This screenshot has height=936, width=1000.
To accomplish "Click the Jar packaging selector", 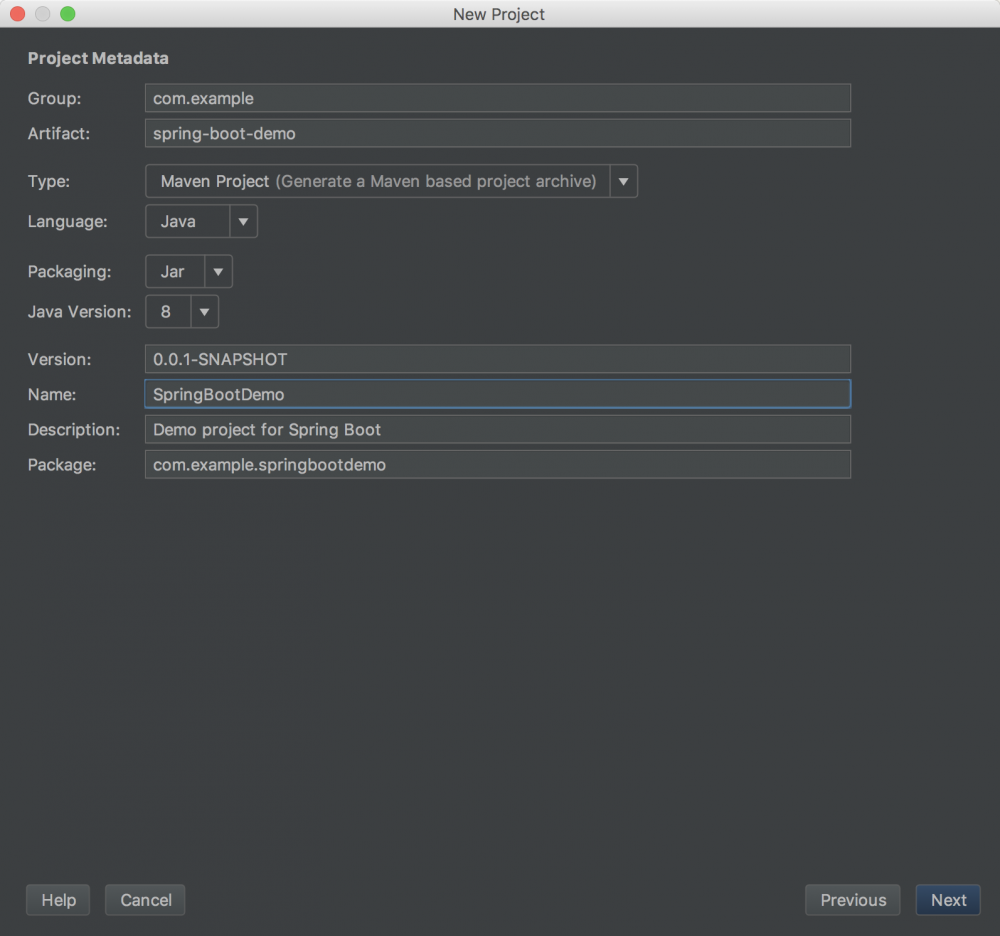I will coord(175,271).
